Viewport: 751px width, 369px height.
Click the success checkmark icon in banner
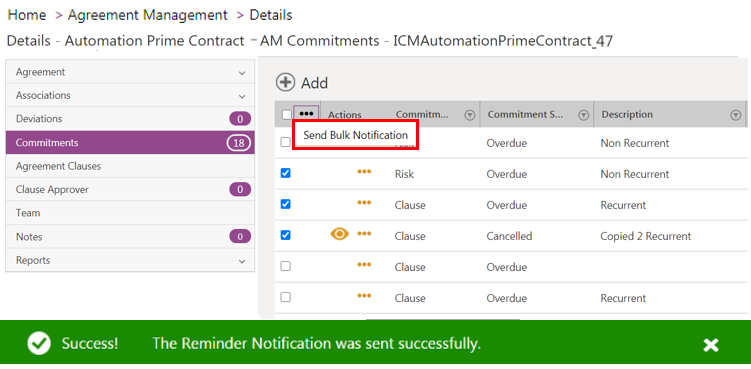point(39,344)
